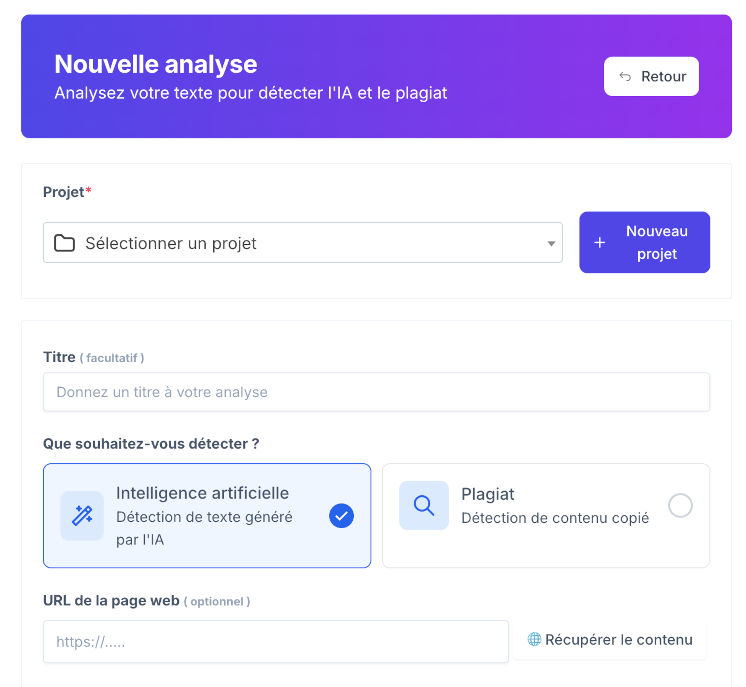Select the Plagiat radio circle
746x687 pixels.
680,506
